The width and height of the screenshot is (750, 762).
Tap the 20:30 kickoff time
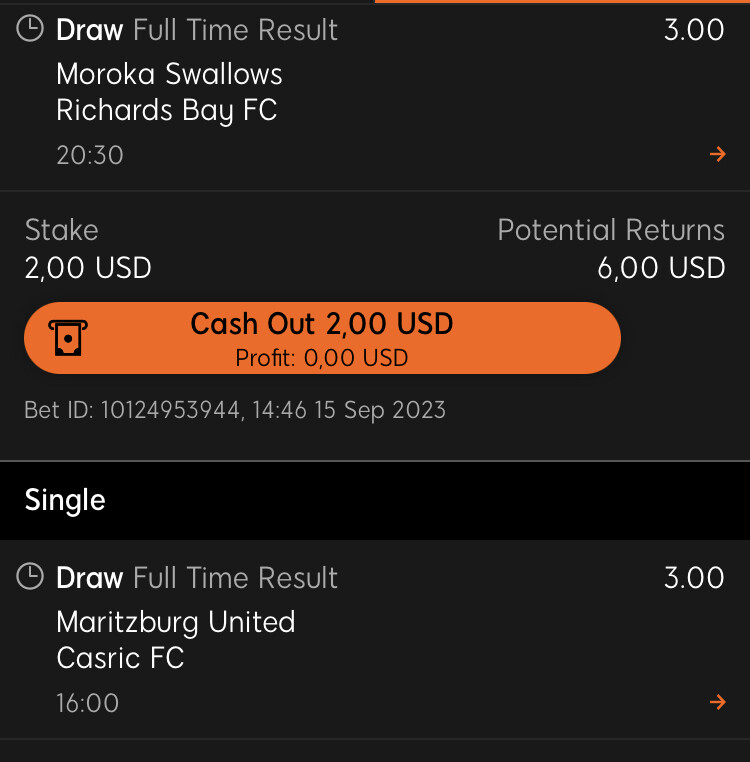pyautogui.click(x=90, y=155)
